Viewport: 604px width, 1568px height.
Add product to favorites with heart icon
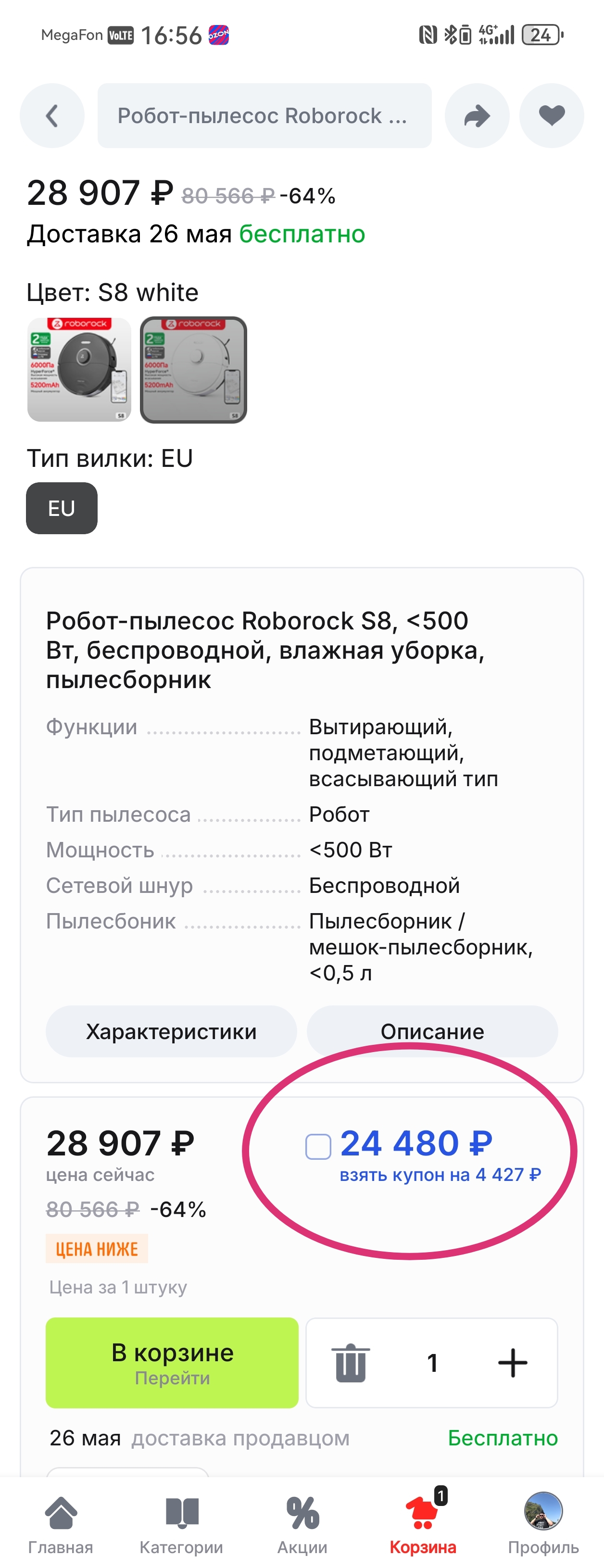click(x=552, y=116)
